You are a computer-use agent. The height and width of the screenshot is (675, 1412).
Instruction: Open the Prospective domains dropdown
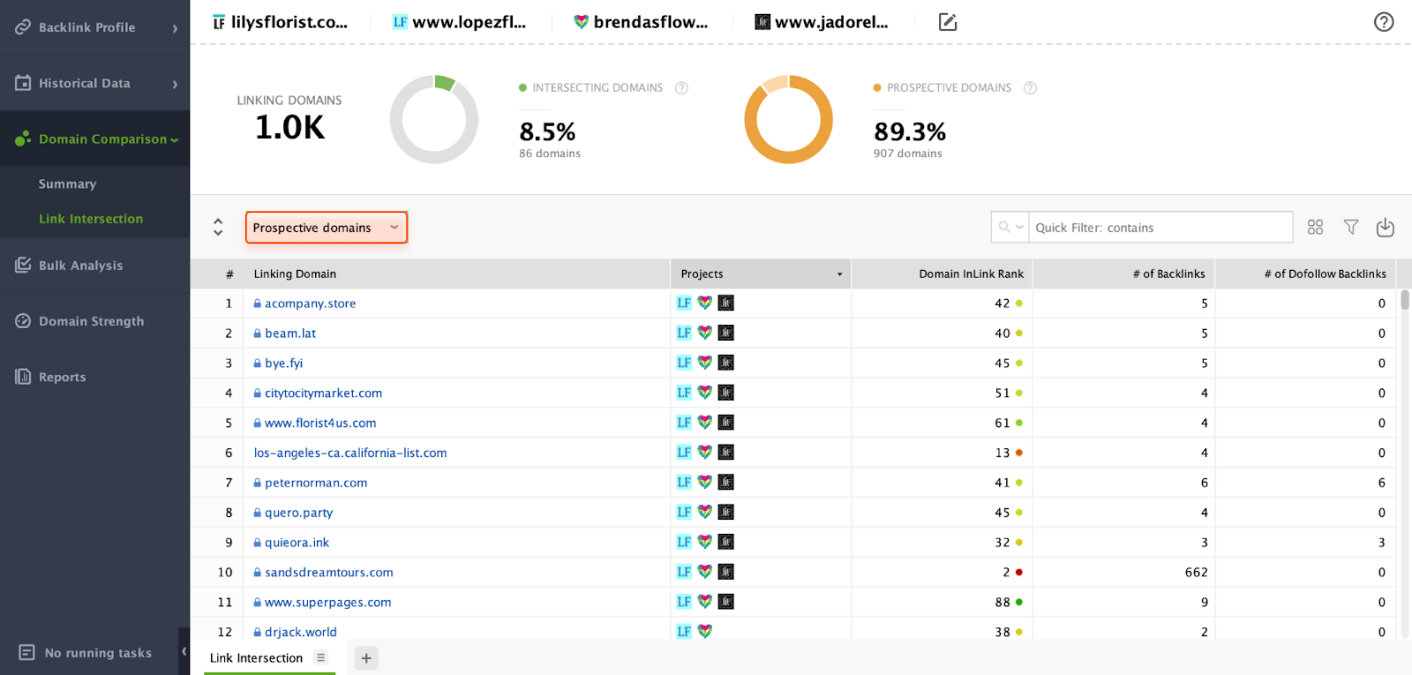point(326,228)
